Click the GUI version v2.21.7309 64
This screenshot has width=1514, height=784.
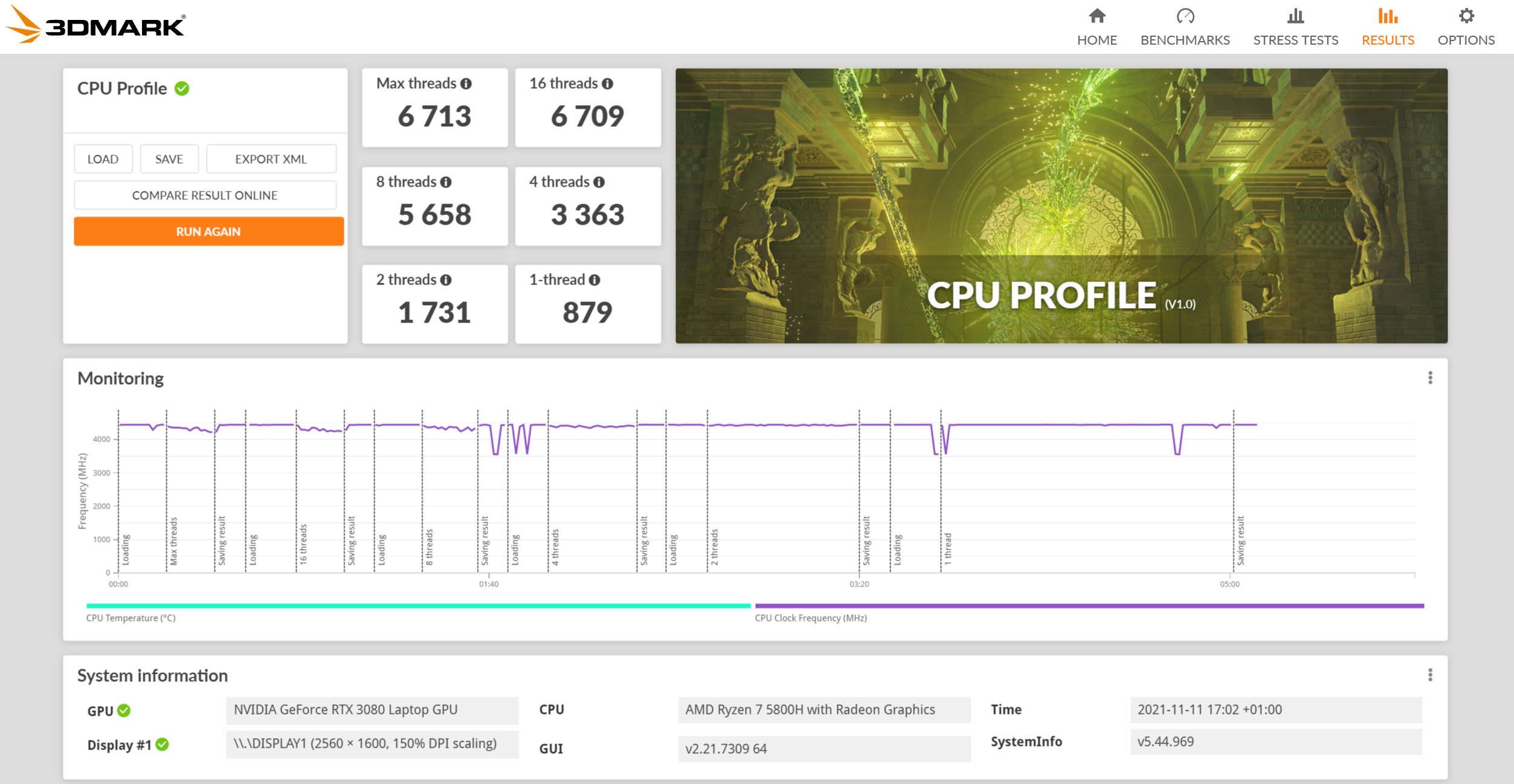824,748
